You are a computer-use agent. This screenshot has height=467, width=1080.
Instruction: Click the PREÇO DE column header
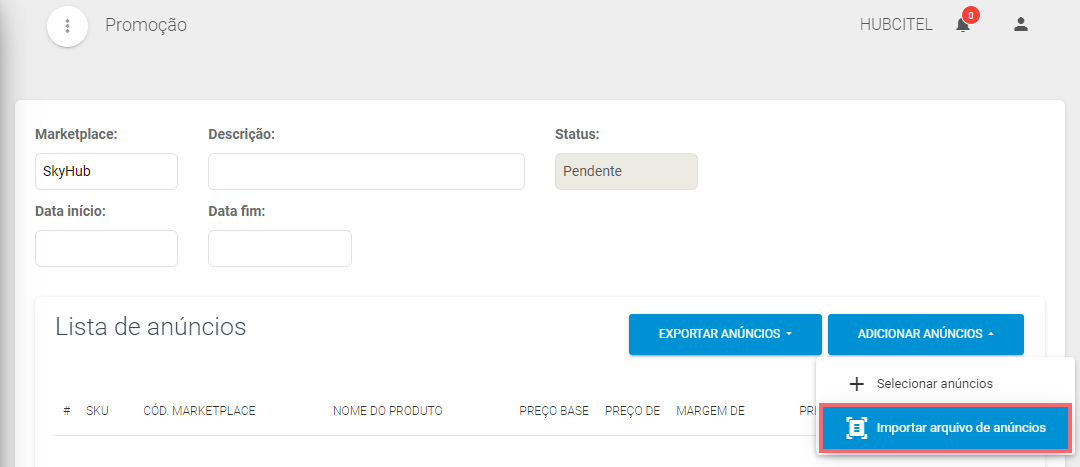pos(633,411)
